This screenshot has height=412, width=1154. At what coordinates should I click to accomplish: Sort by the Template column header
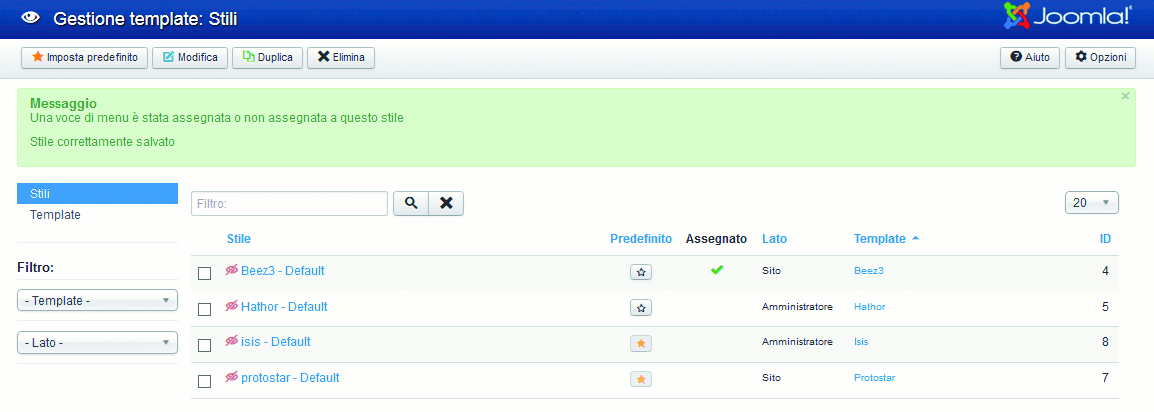pyautogui.click(x=879, y=238)
